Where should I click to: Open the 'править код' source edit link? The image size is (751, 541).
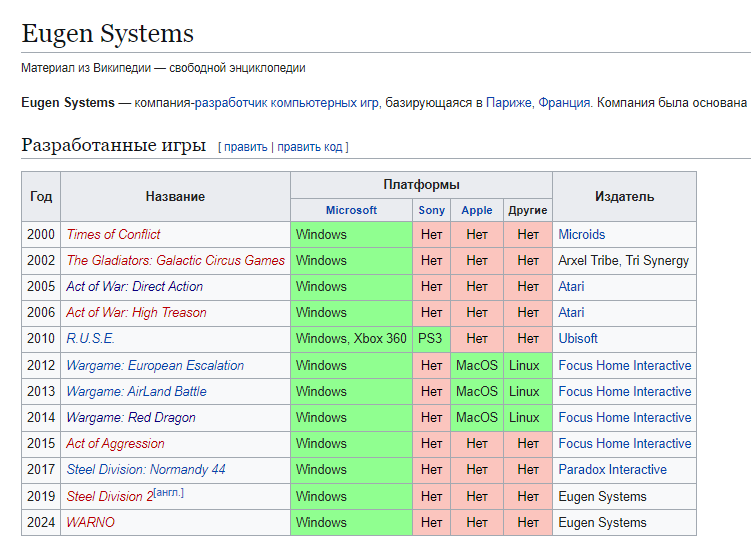point(309,147)
